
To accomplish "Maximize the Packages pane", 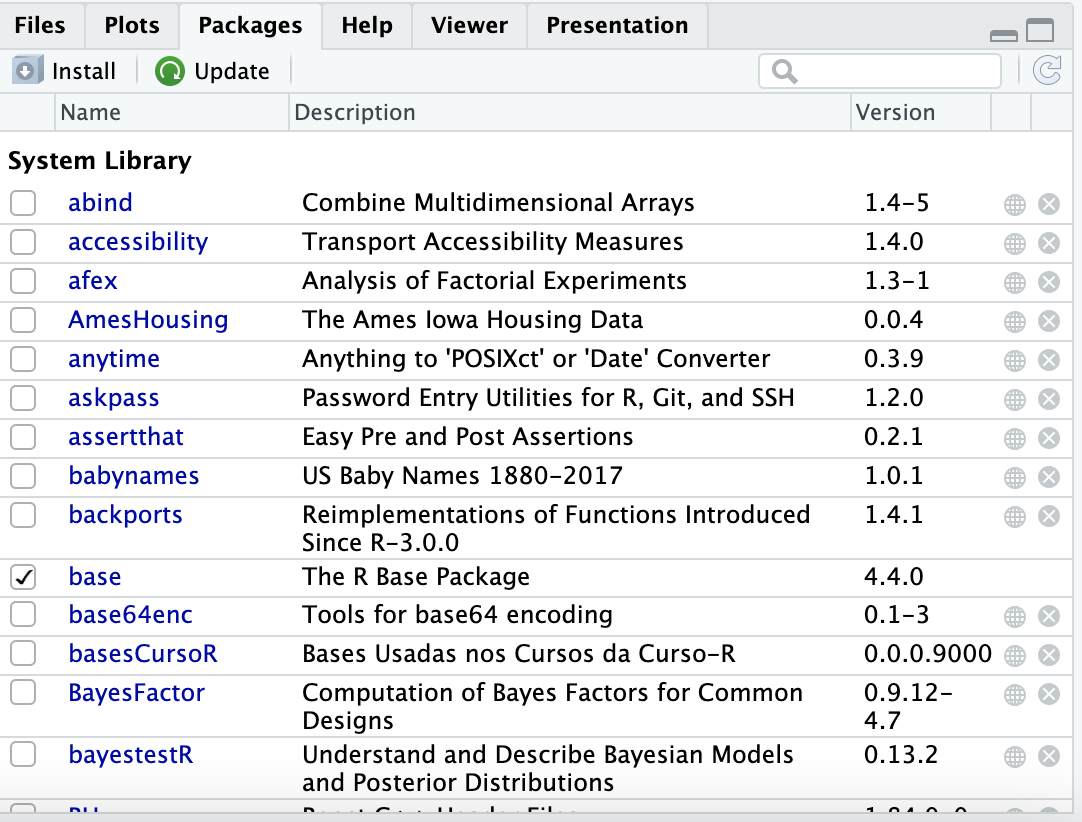I will coord(1040,31).
